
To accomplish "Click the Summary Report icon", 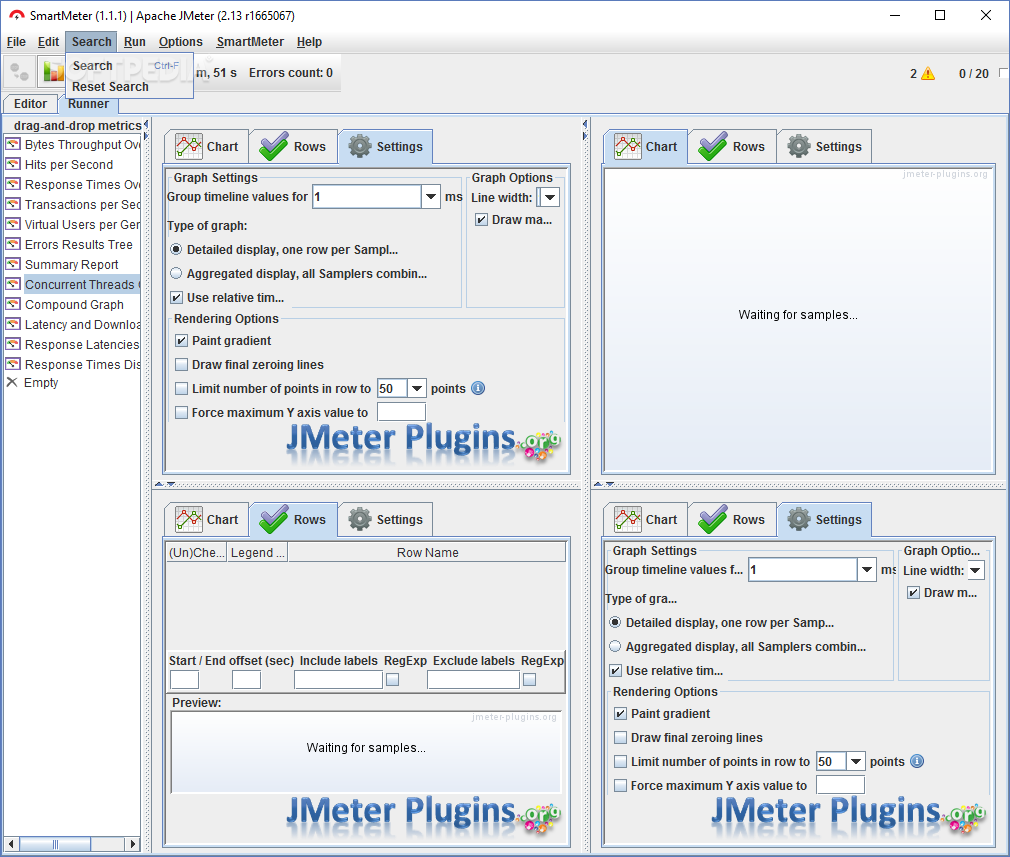I will [13, 264].
